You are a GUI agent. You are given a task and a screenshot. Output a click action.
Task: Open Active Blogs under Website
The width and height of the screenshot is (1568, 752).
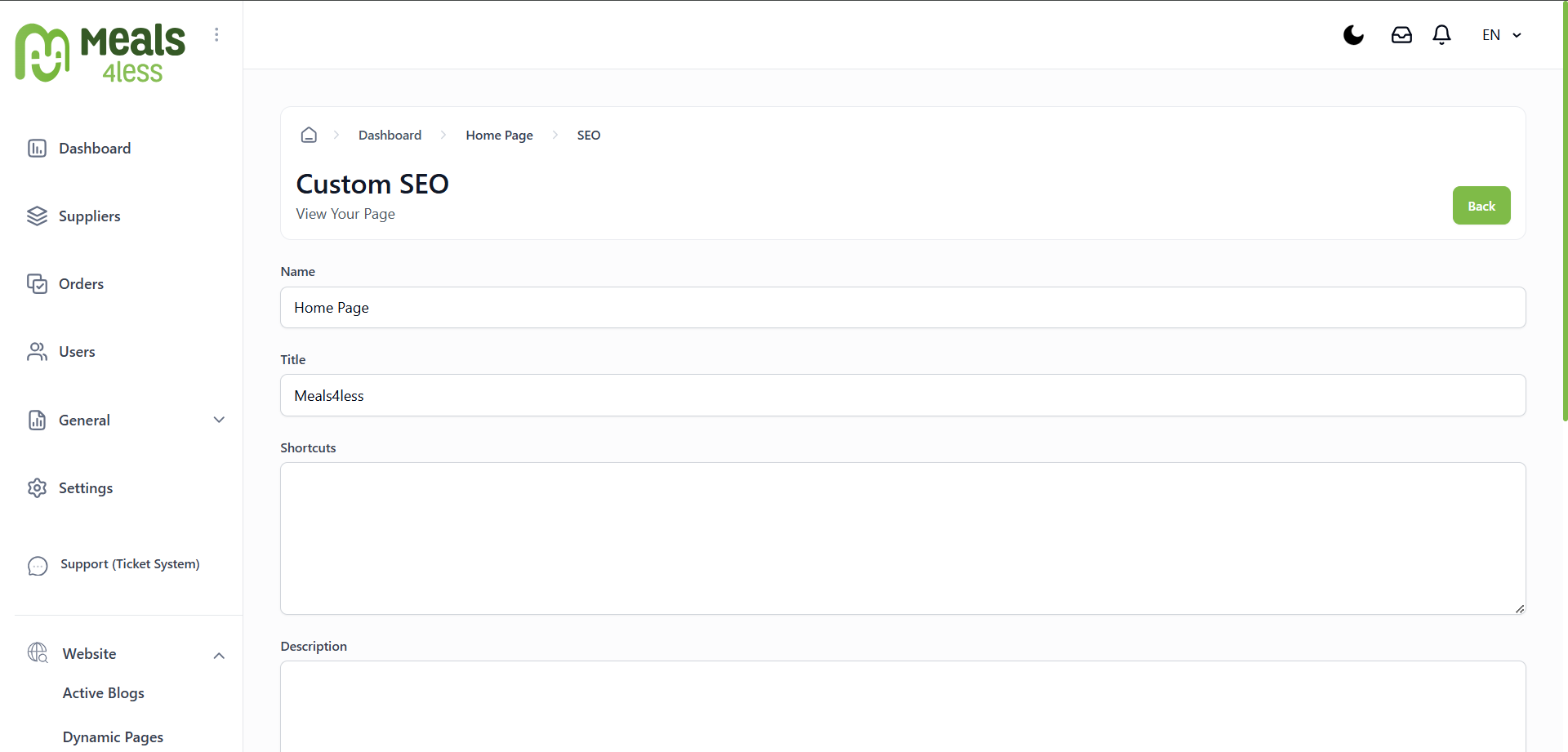pos(104,692)
